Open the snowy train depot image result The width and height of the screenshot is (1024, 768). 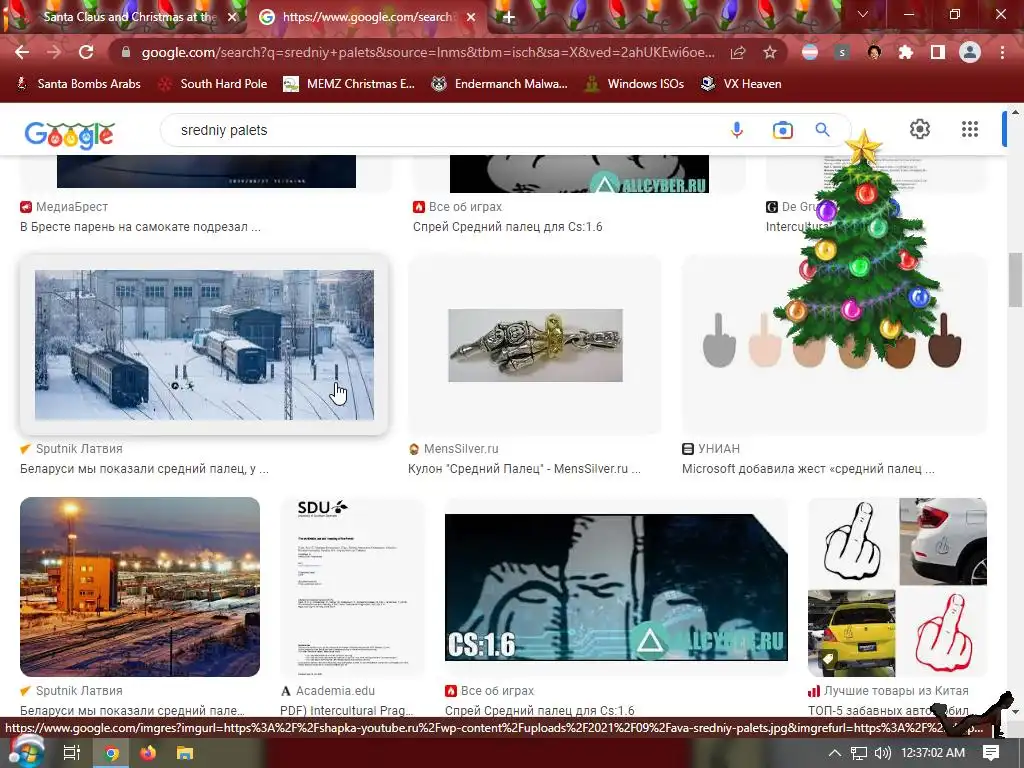[x=204, y=345]
